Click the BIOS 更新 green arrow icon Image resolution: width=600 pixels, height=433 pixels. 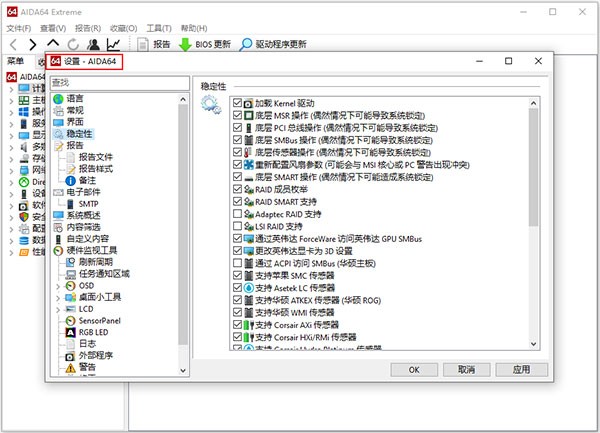pyautogui.click(x=186, y=44)
